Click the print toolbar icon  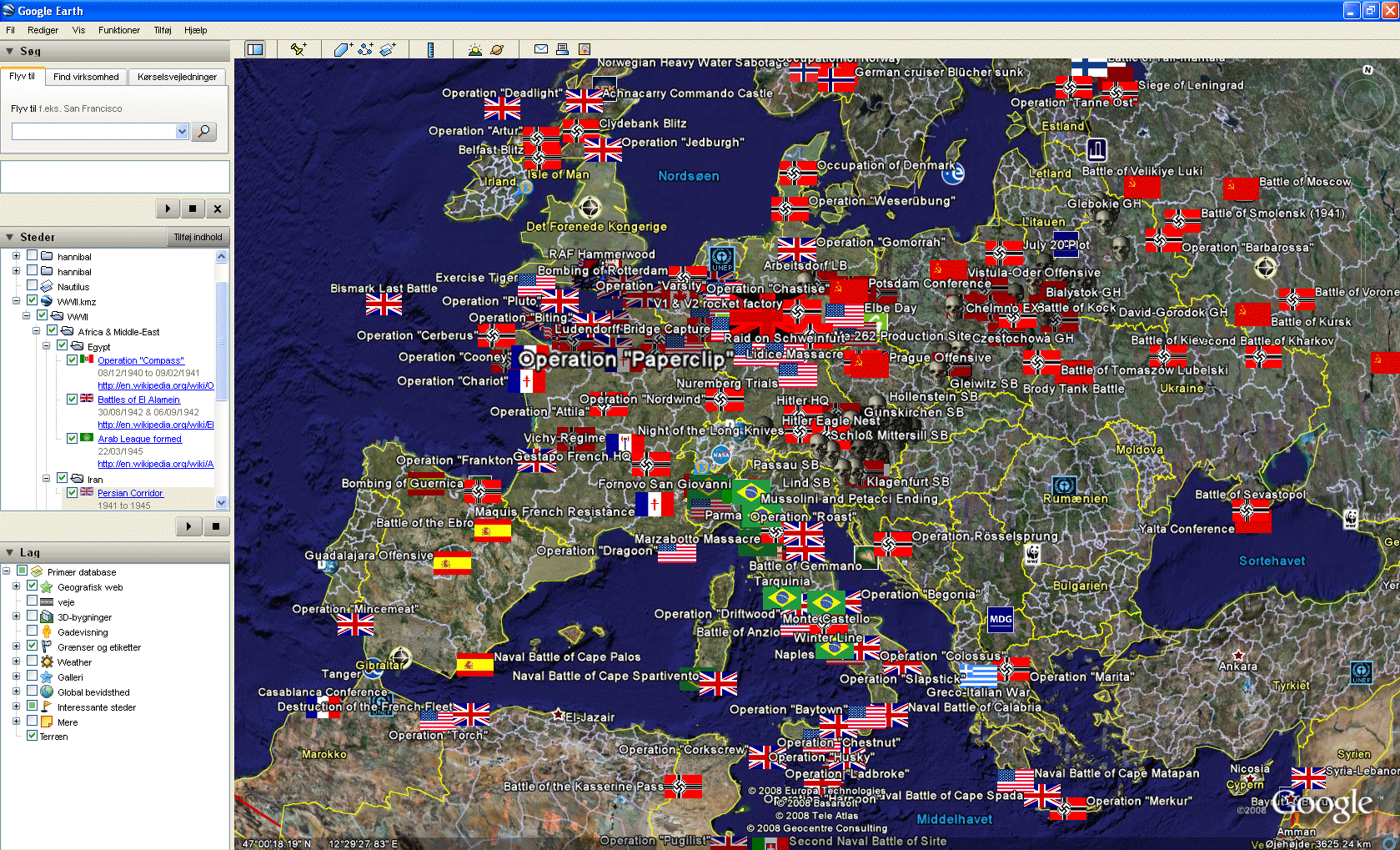coord(563,49)
